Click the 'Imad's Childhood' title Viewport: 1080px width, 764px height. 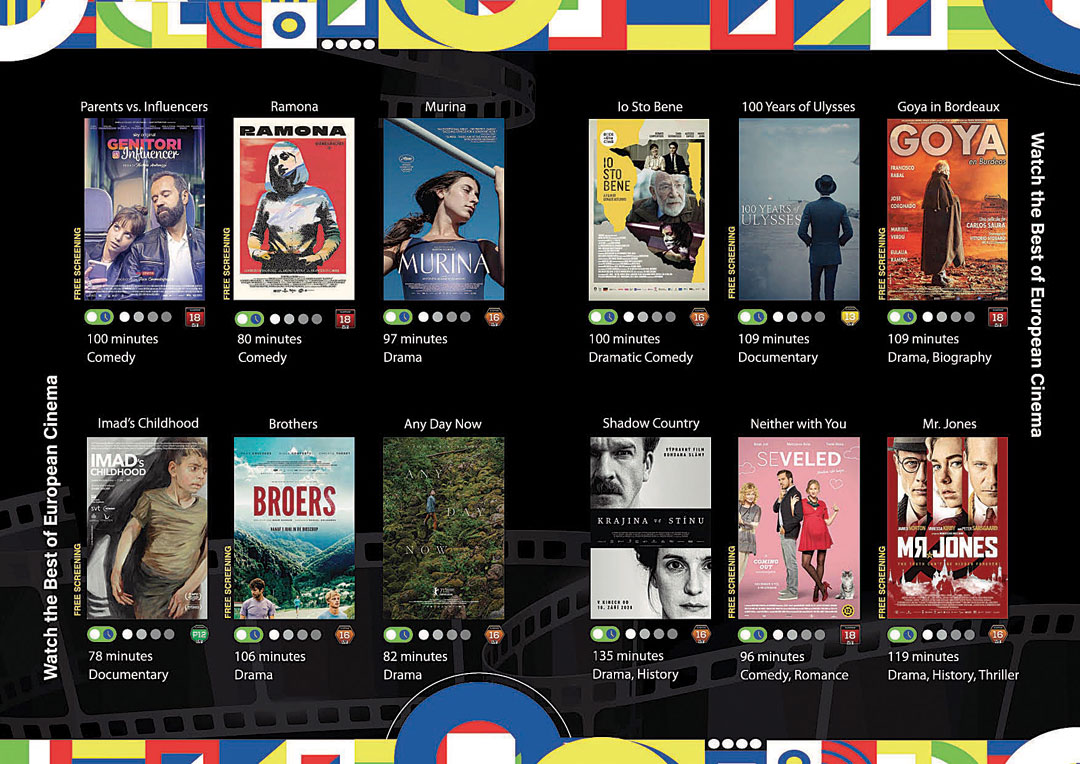pos(148,423)
